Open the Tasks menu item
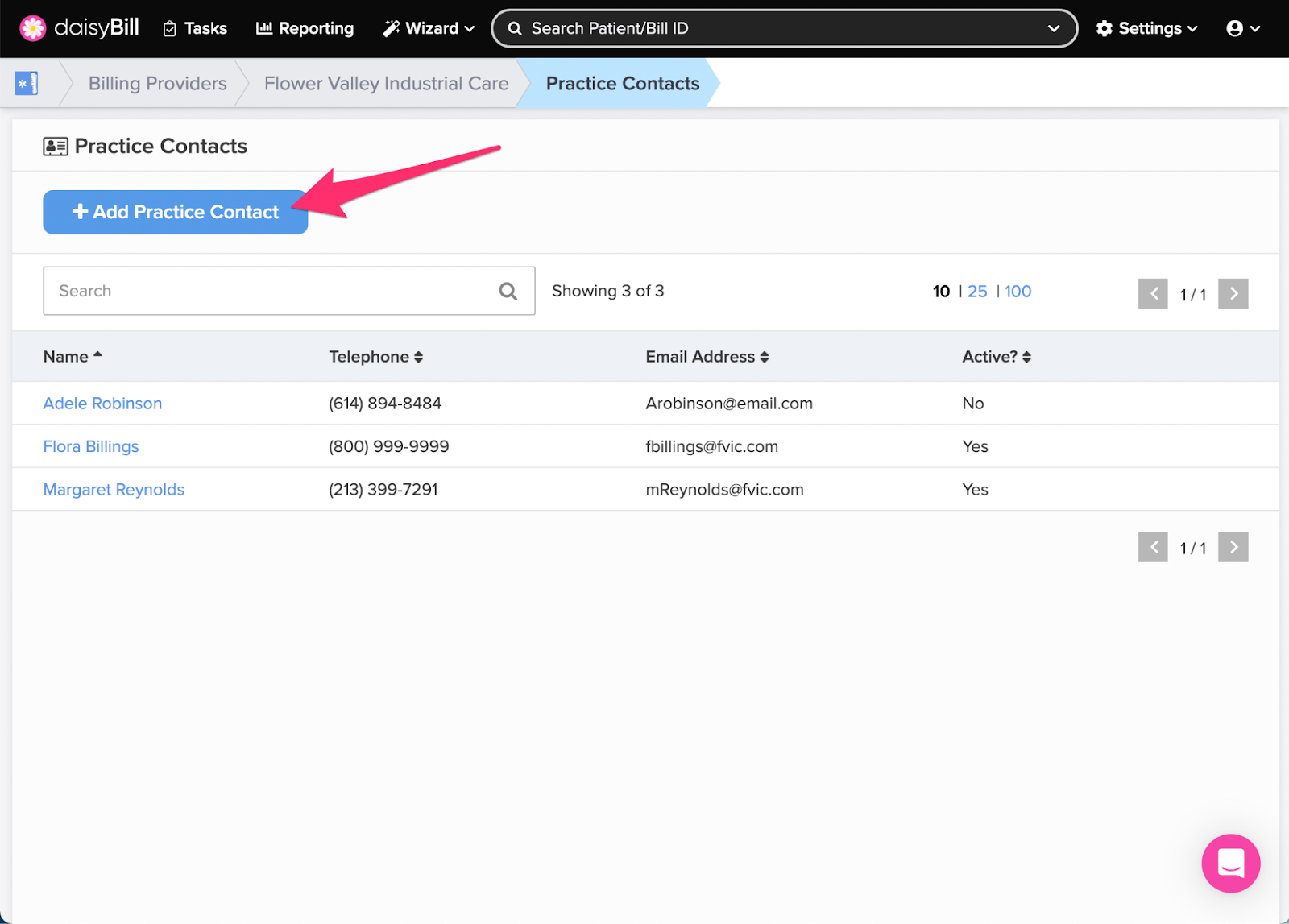Screen dimensions: 1289x924 (195, 28)
